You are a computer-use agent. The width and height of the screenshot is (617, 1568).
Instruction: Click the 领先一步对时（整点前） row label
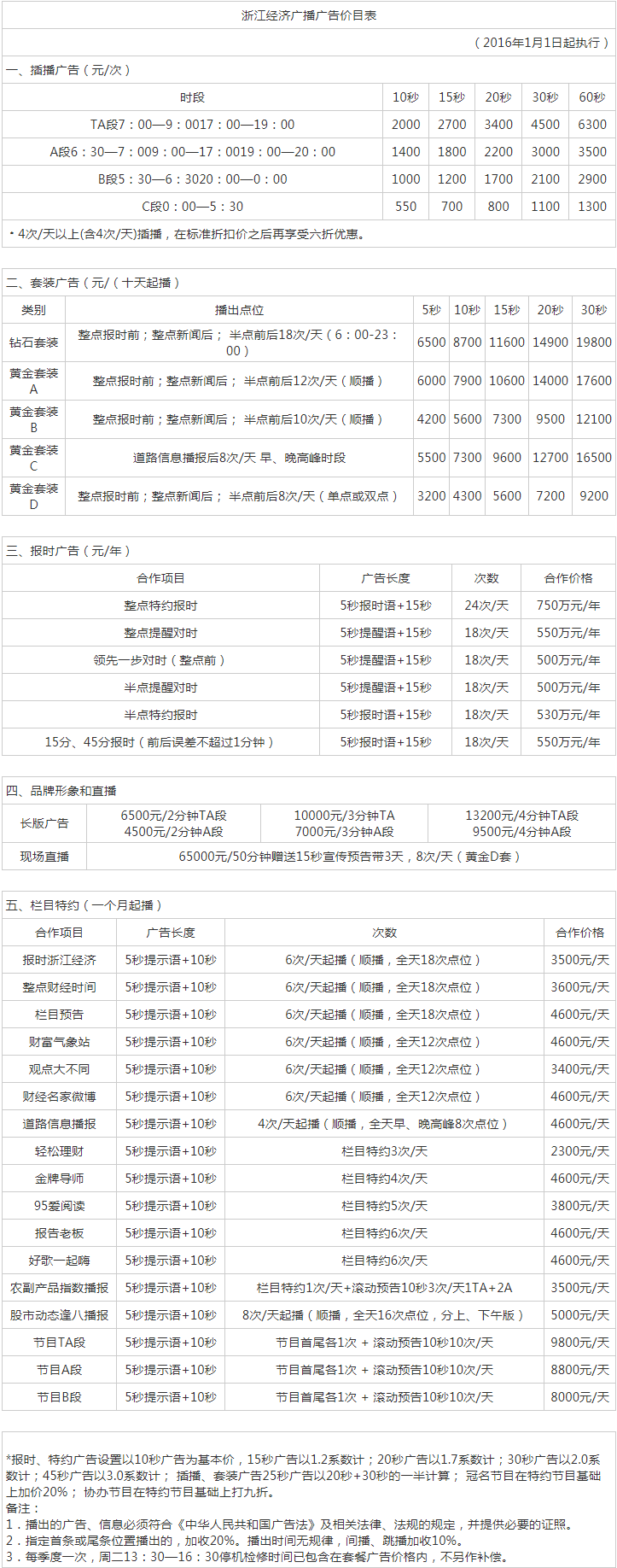point(160,660)
